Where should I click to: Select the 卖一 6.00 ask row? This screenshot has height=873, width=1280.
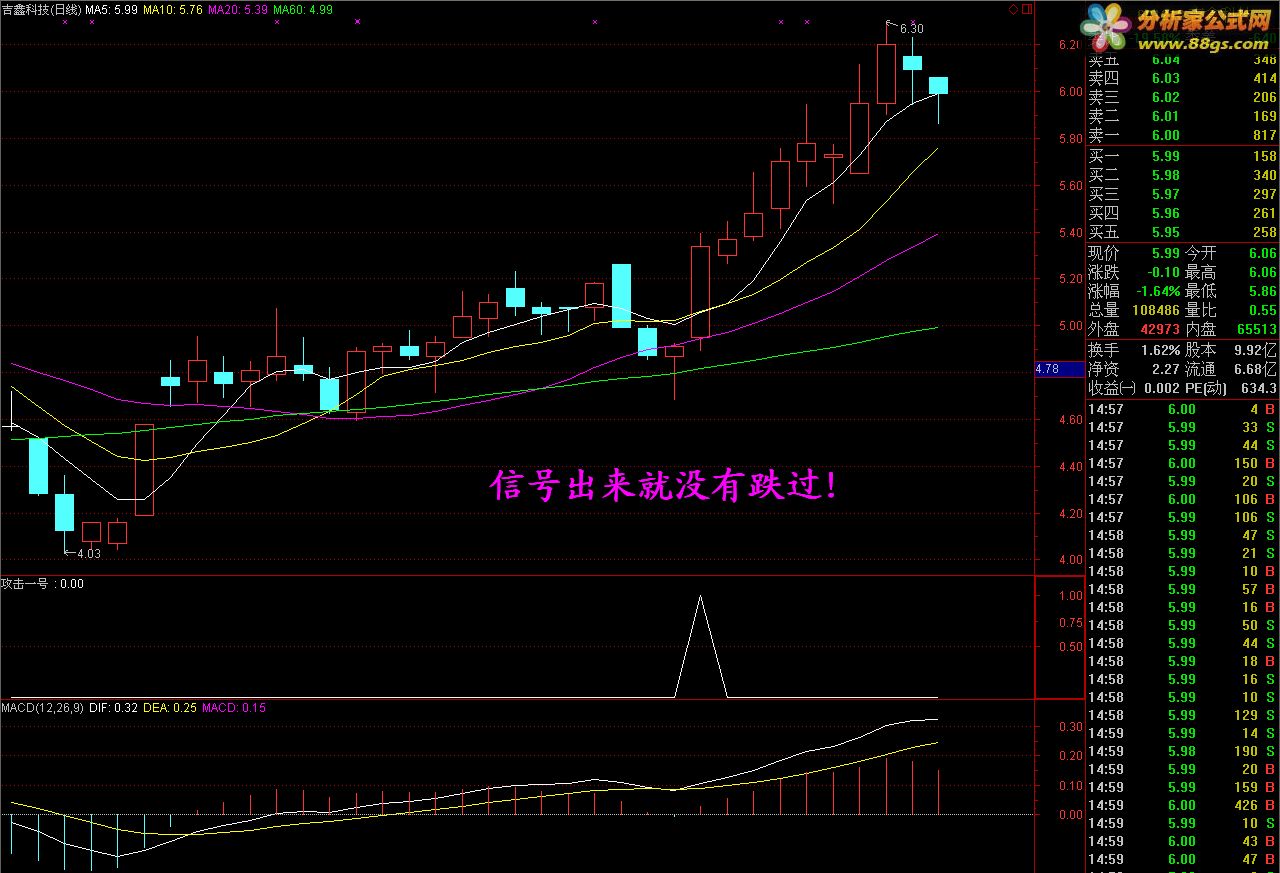(x=1182, y=135)
